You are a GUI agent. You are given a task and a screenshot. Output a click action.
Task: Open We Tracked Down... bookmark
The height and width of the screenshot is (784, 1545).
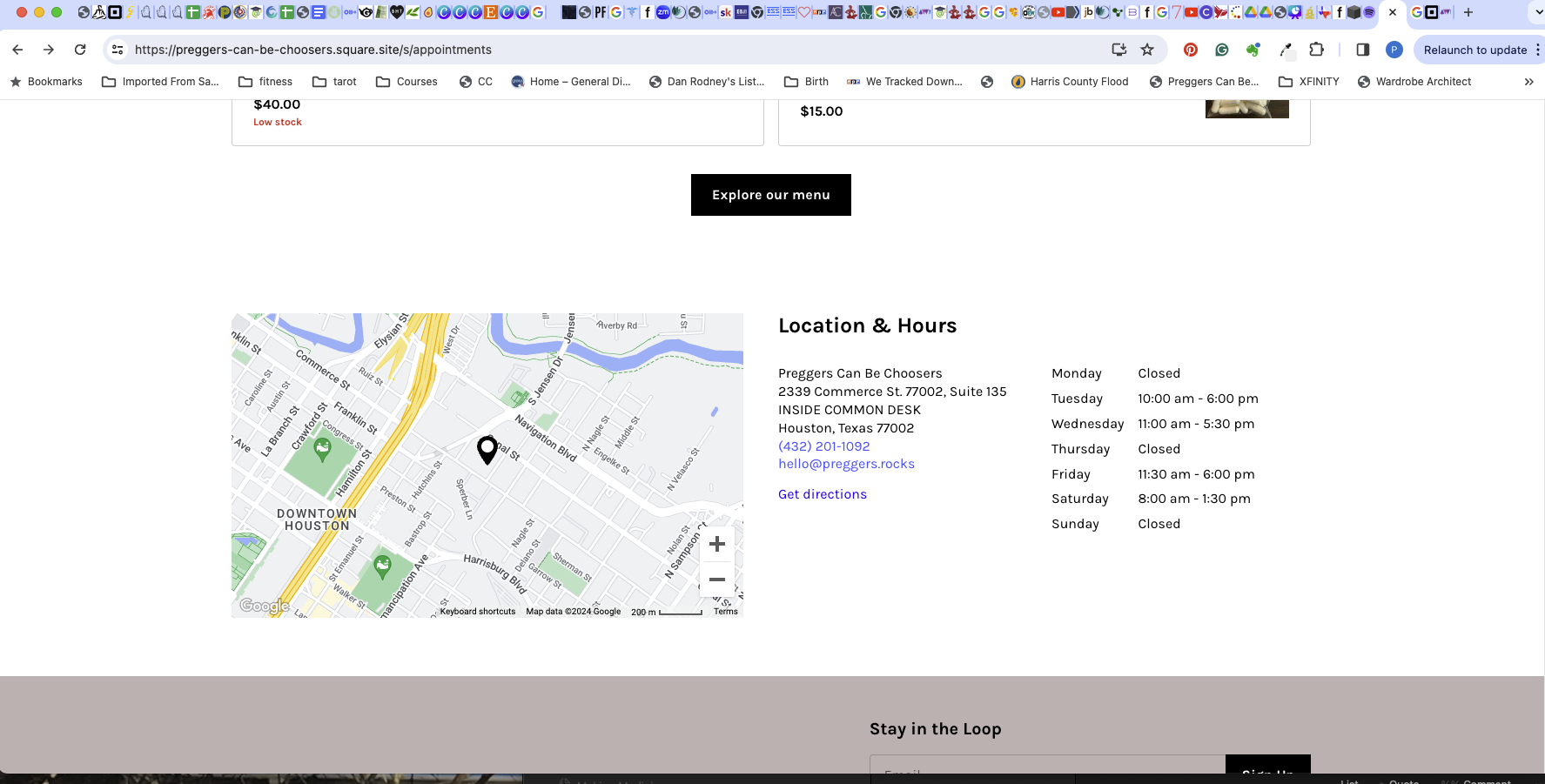[x=905, y=82]
